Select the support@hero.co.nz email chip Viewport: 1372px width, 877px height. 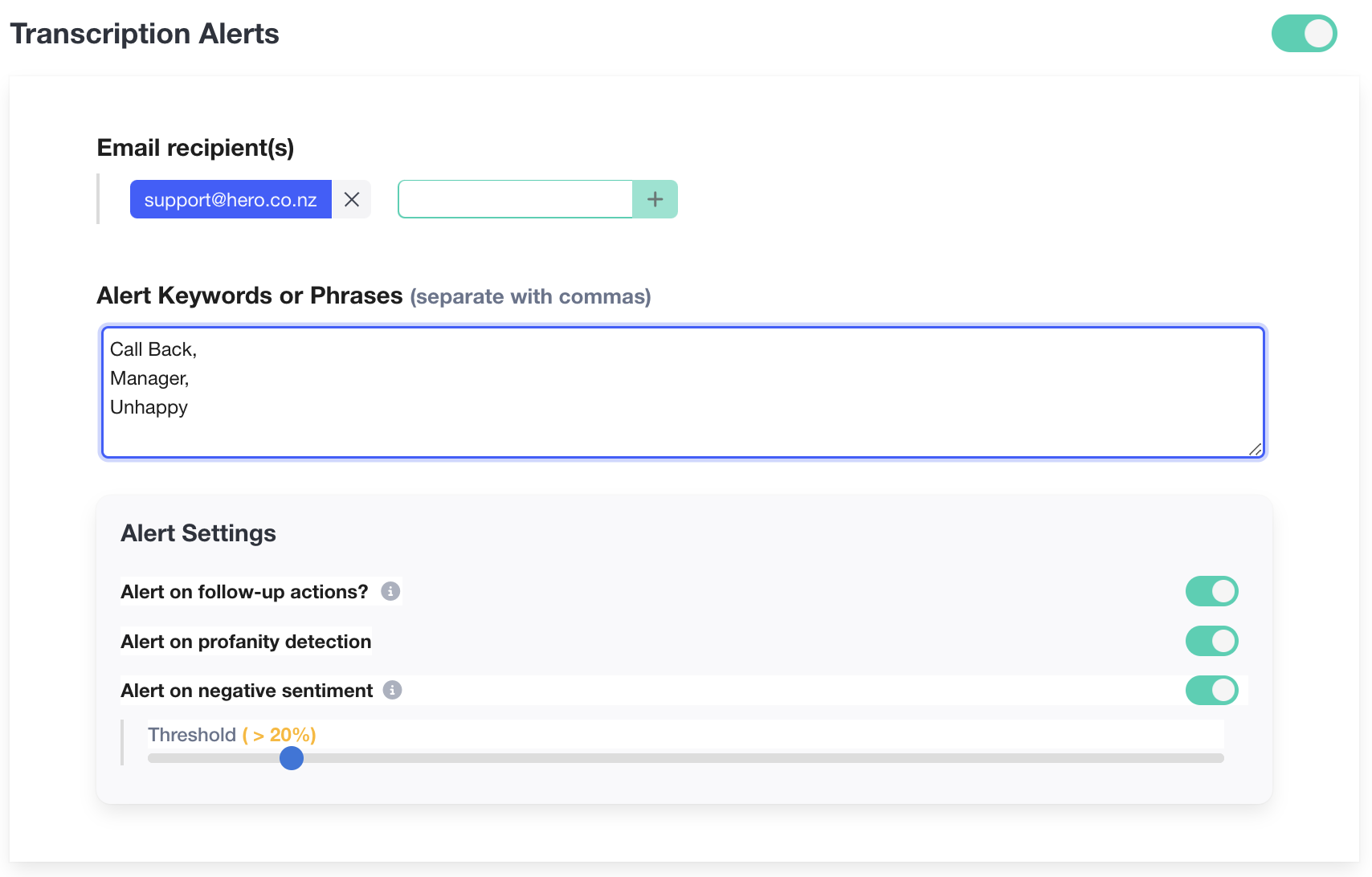231,199
